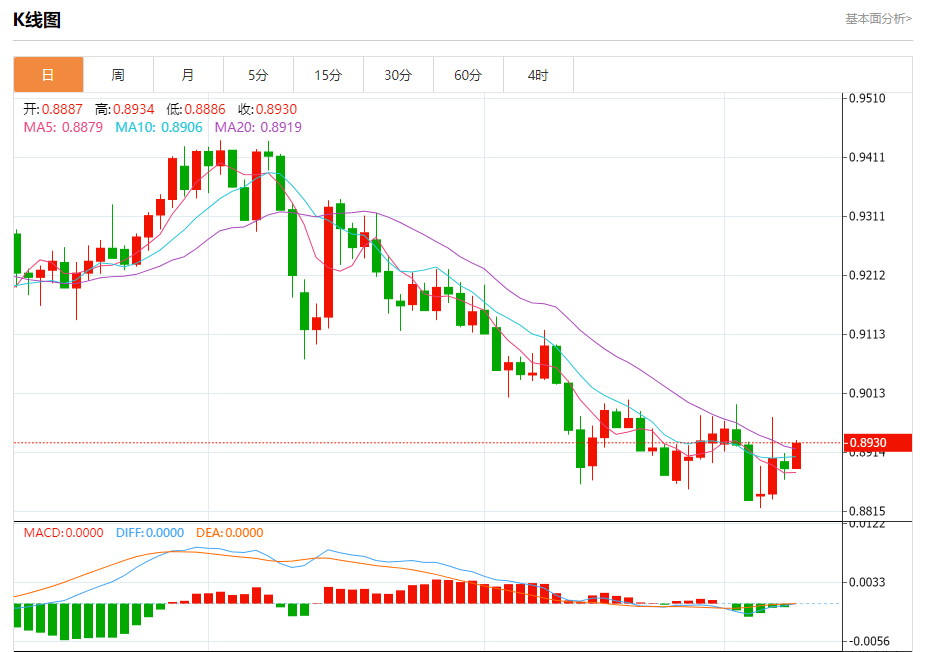Click the 0.9510 price axis label

pyautogui.click(x=867, y=98)
